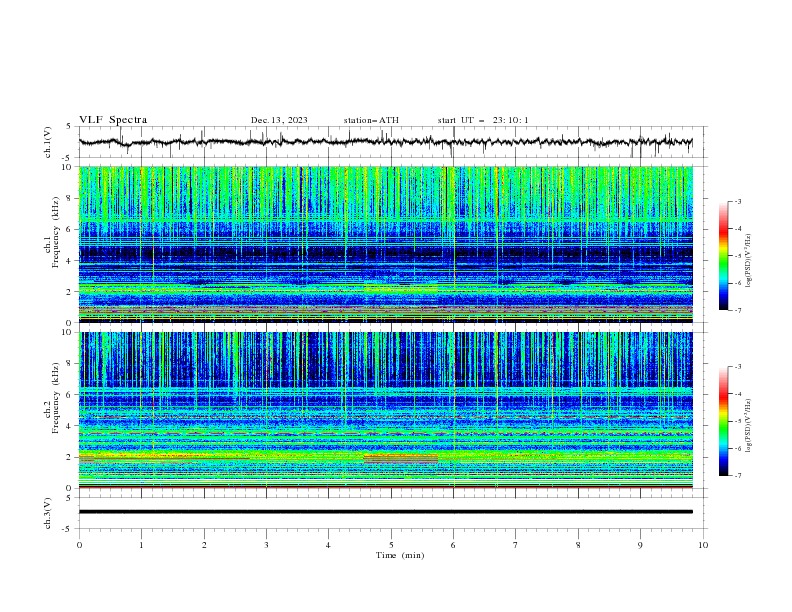Screen dimensions: 792x612
Task: Click the "-5" tick on ch.2 colorbar
Action: point(737,421)
